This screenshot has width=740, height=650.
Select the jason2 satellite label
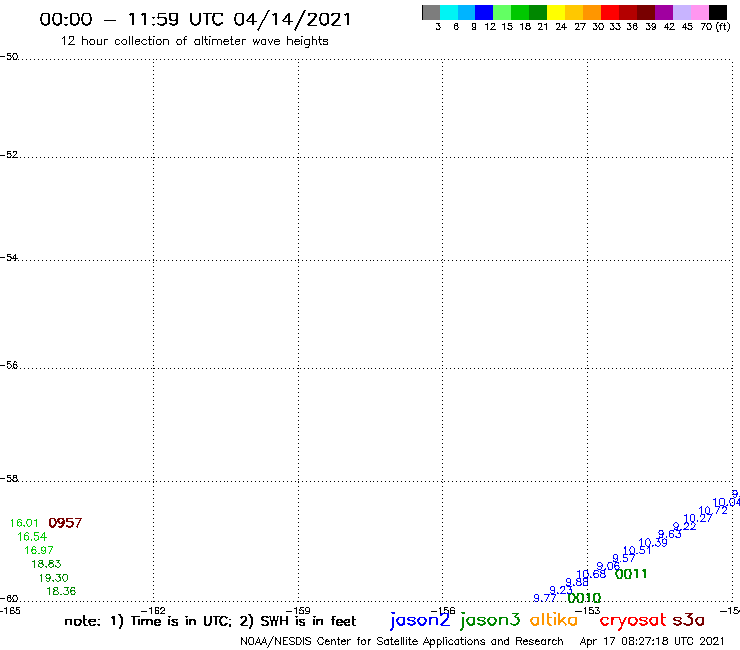click(x=420, y=620)
